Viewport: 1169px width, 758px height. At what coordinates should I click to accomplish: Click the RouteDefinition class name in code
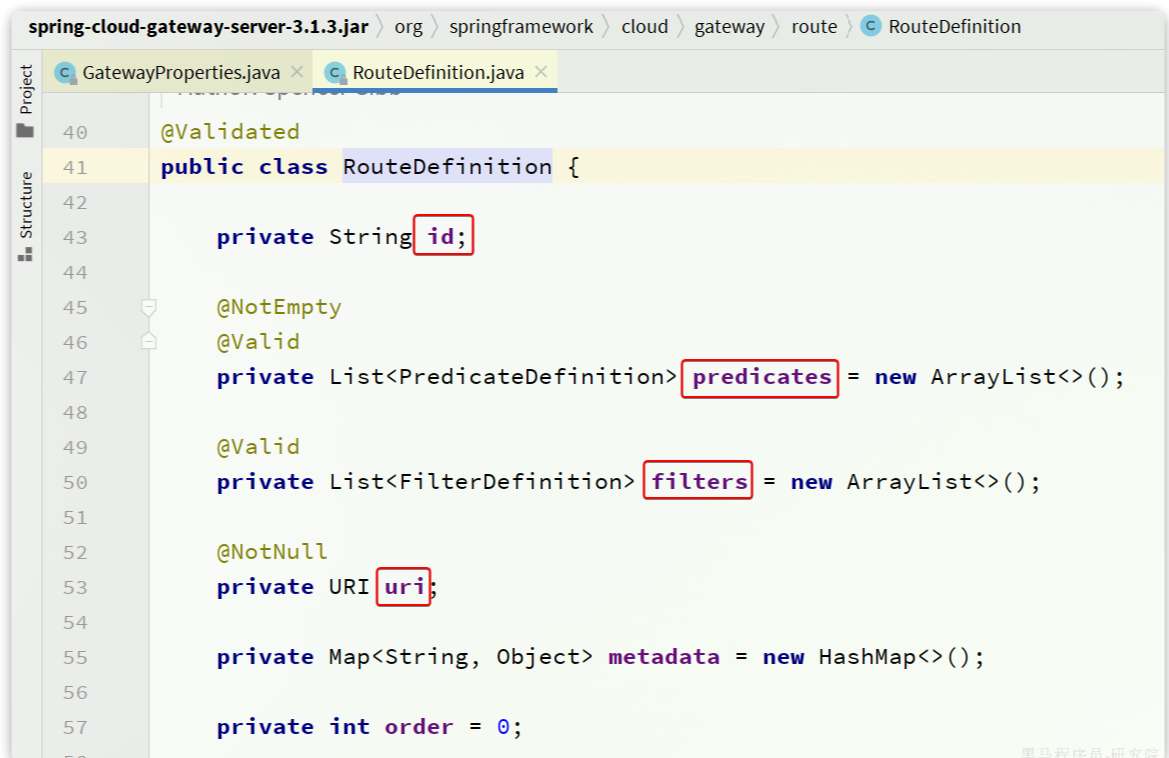pos(446,167)
